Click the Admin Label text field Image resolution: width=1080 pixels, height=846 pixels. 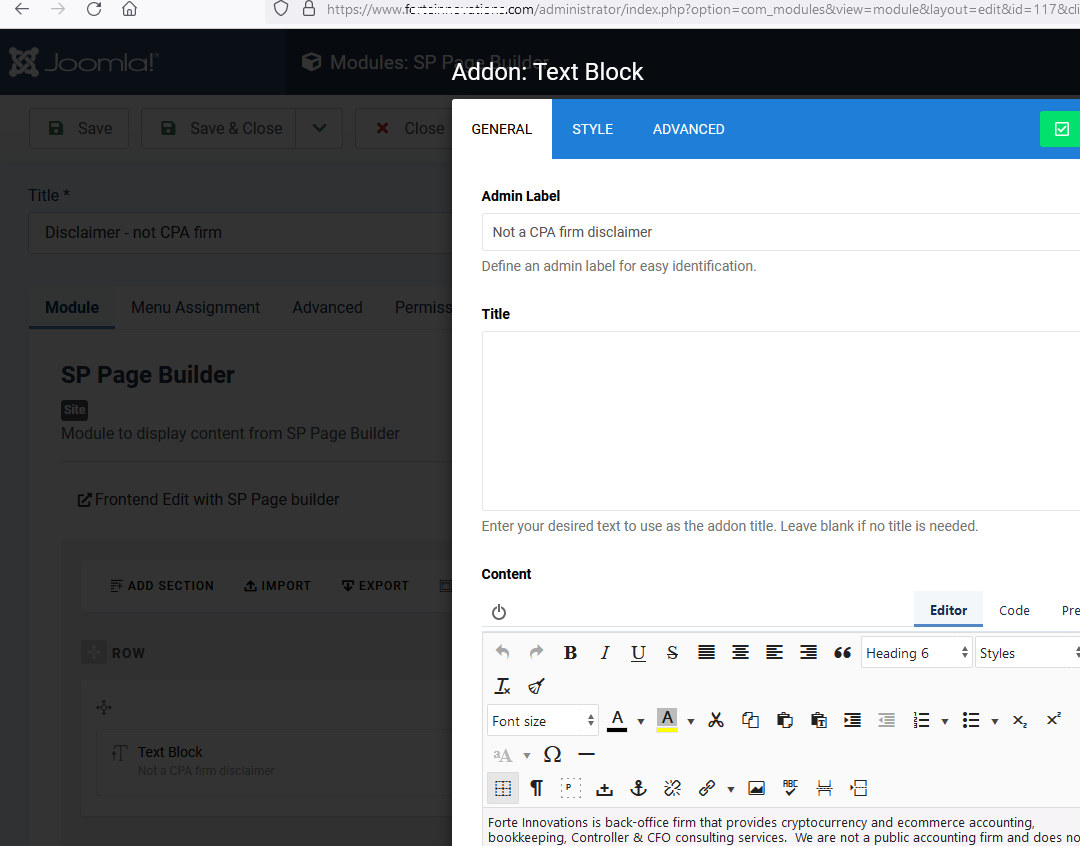[780, 232]
